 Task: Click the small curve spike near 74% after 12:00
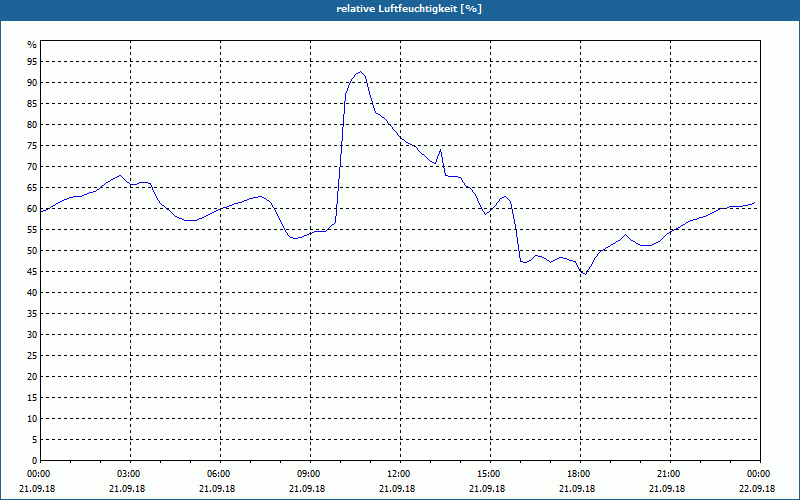pyautogui.click(x=440, y=151)
